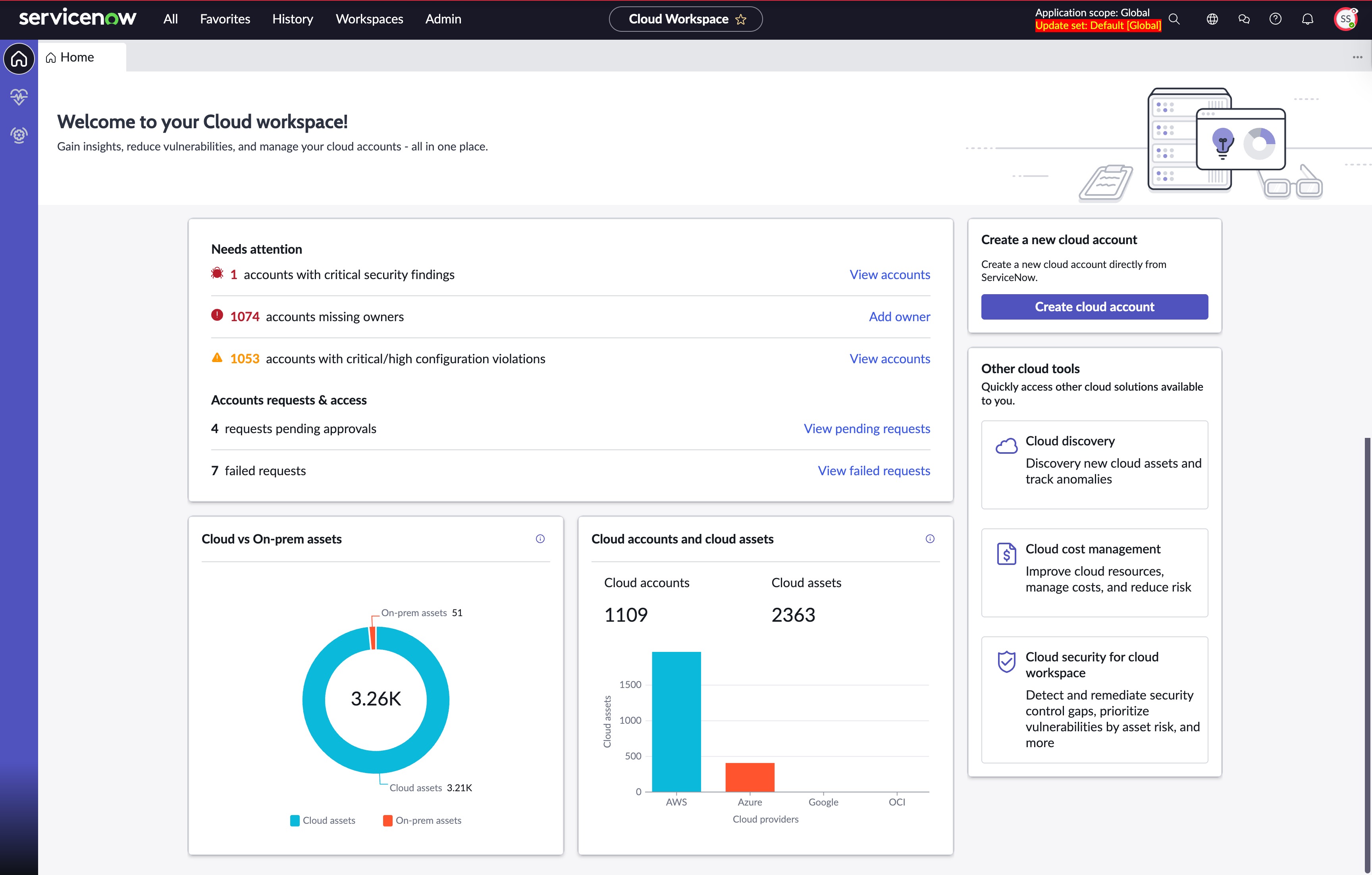Image resolution: width=1372 pixels, height=875 pixels.
Task: Click '4 requests pending approvals' text
Action: (x=293, y=428)
